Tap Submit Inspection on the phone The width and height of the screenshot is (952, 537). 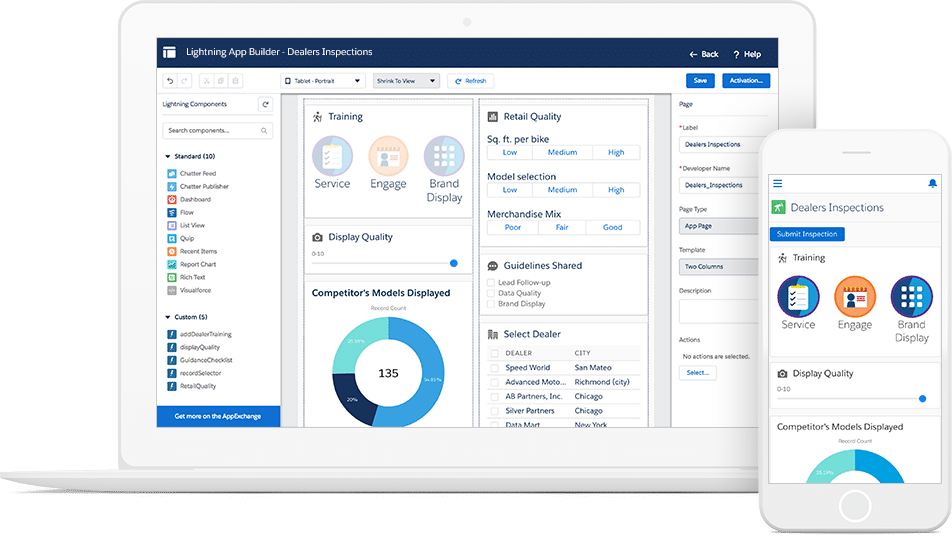tap(807, 234)
